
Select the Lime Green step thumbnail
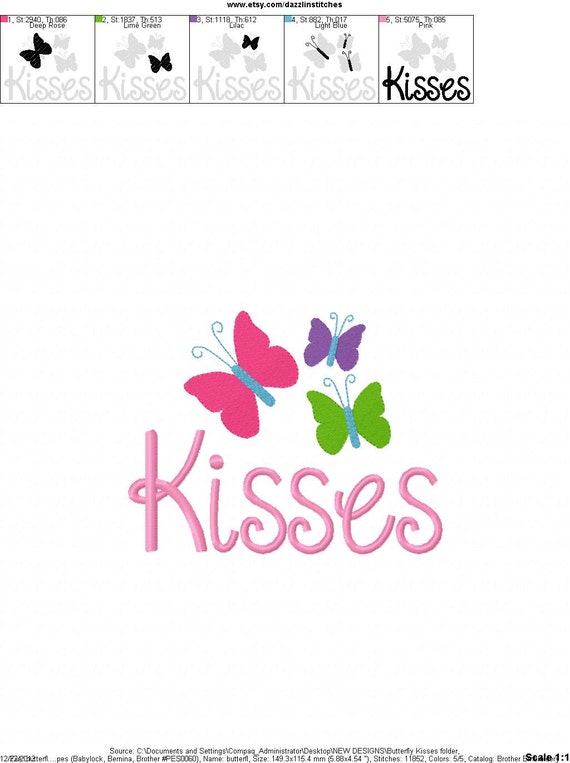tap(142, 59)
